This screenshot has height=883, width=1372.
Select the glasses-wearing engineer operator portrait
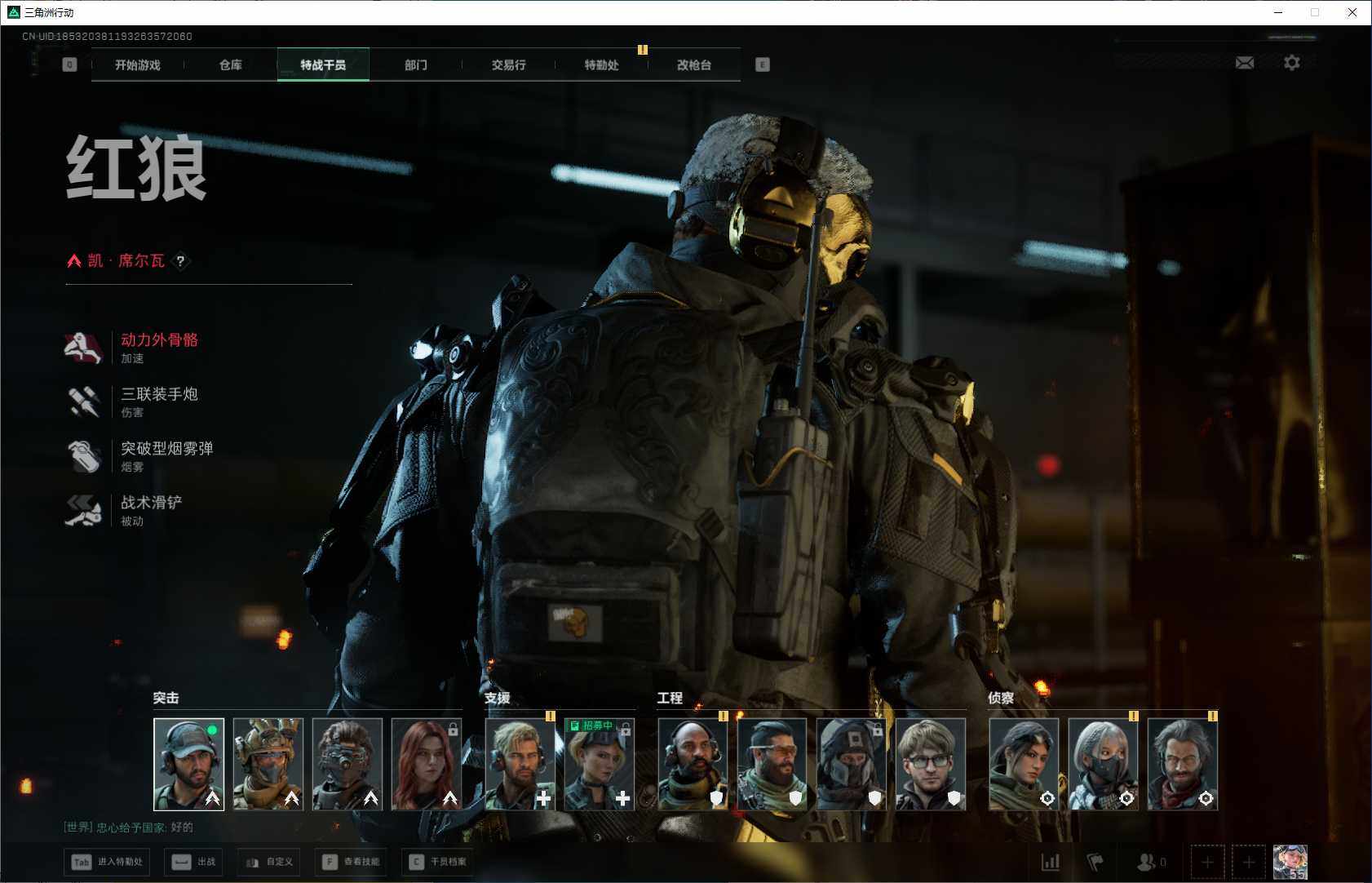(930, 764)
